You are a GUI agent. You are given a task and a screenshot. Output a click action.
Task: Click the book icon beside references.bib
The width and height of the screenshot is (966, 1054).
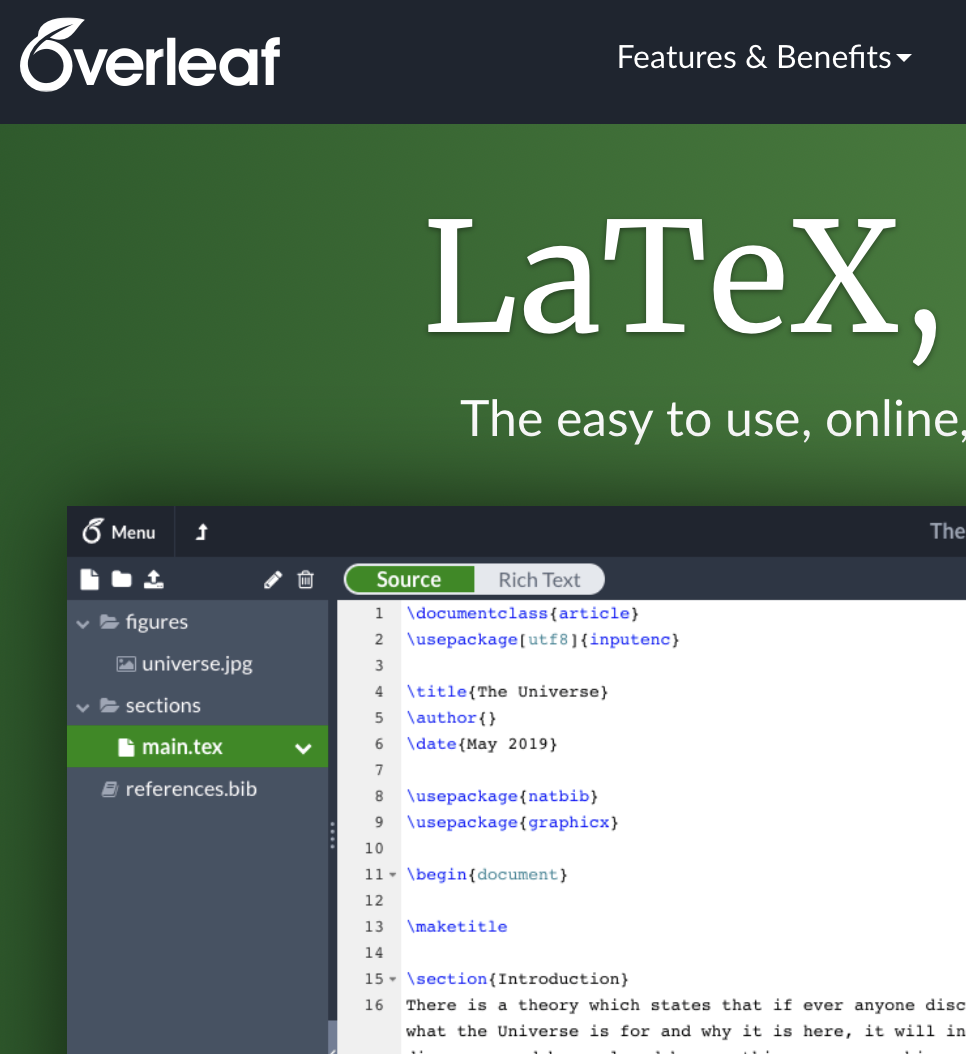[110, 789]
